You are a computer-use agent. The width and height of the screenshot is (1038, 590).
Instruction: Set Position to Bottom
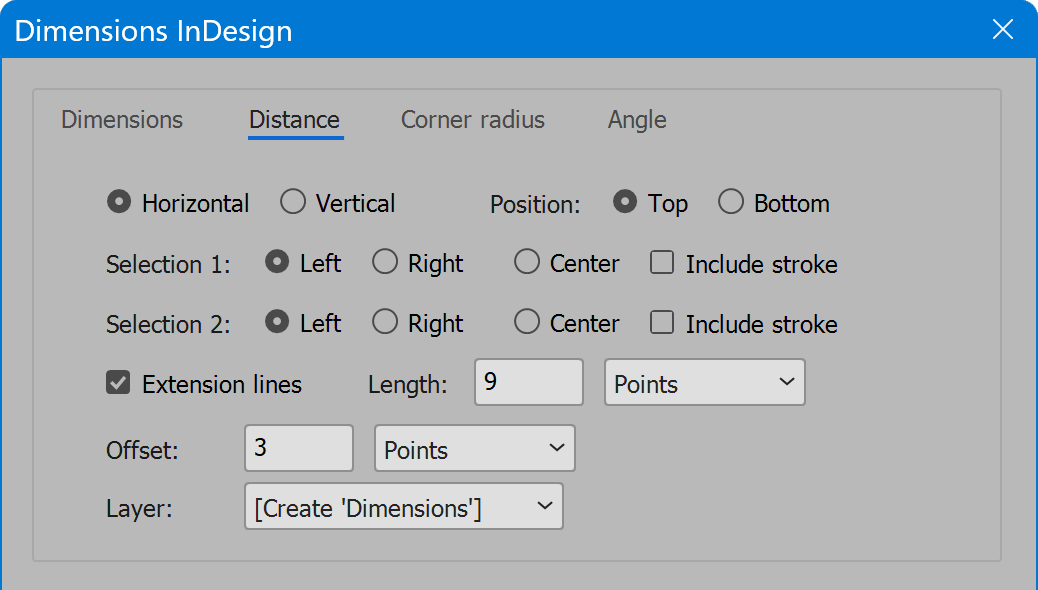(x=731, y=203)
